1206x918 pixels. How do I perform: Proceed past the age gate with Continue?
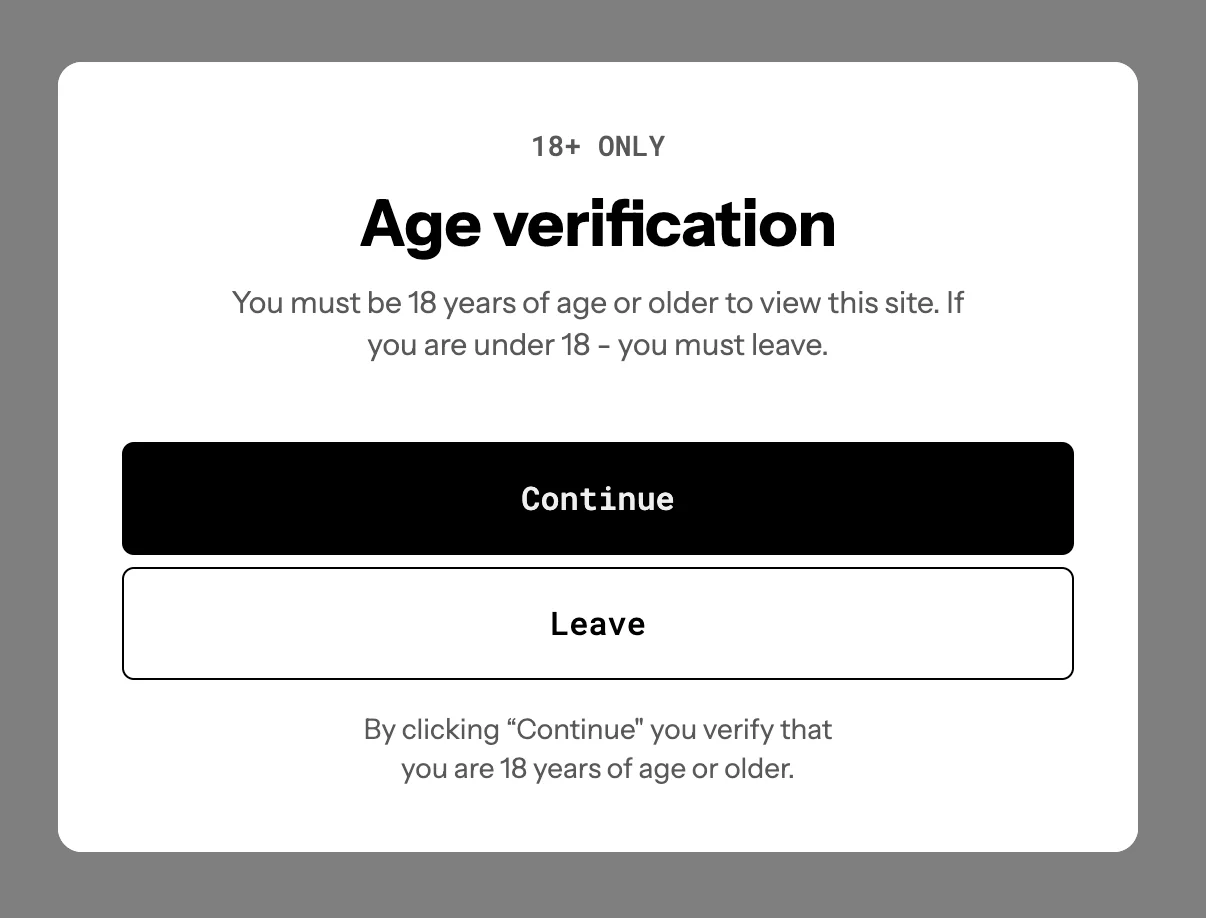pos(597,498)
